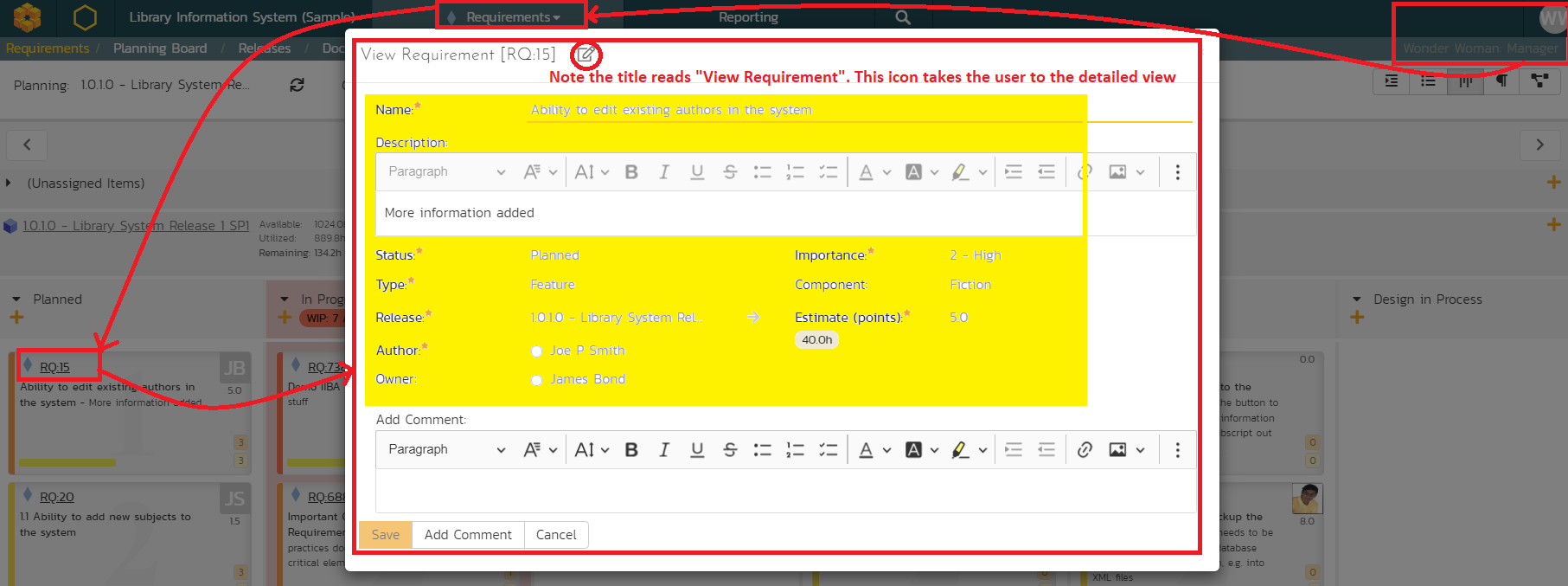Open Requirements menu in top navigation
The image size is (1568, 586).
pos(512,17)
